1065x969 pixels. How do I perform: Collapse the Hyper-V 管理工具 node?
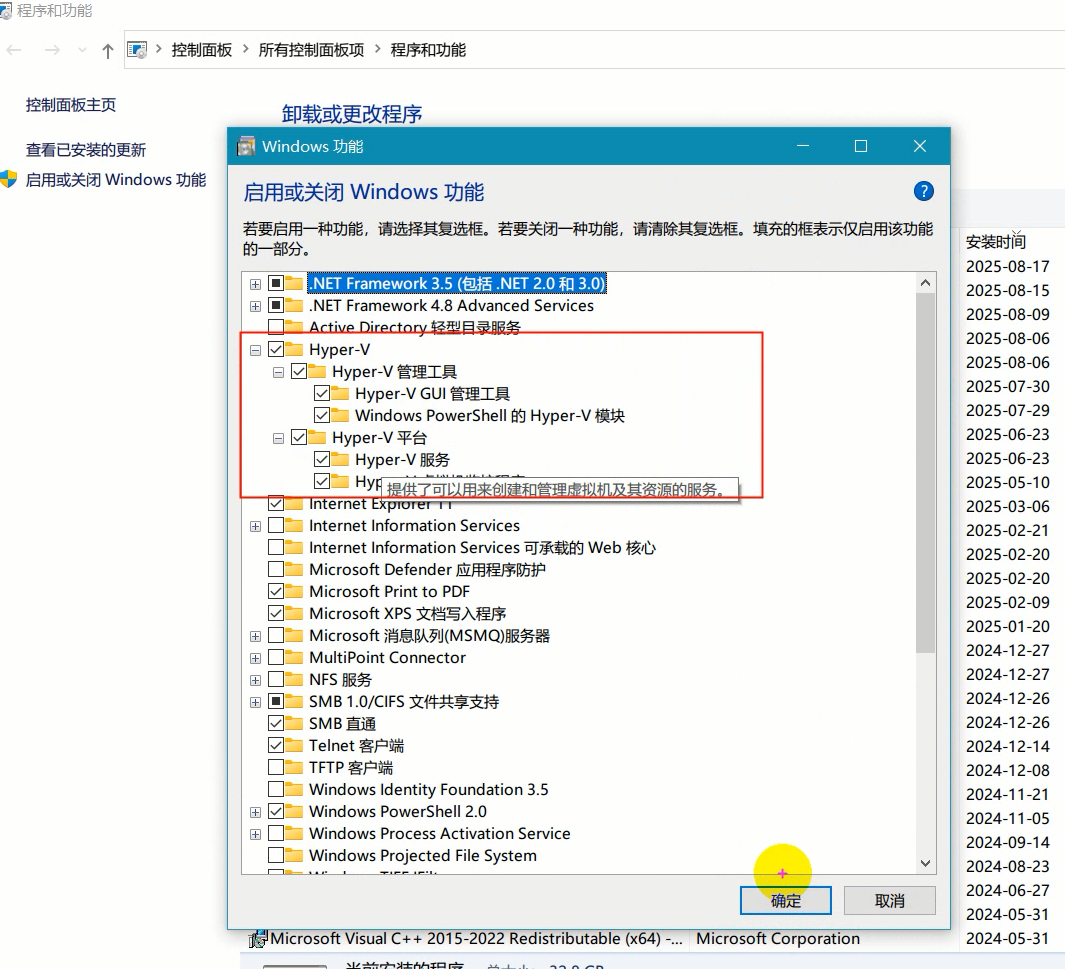[x=278, y=372]
